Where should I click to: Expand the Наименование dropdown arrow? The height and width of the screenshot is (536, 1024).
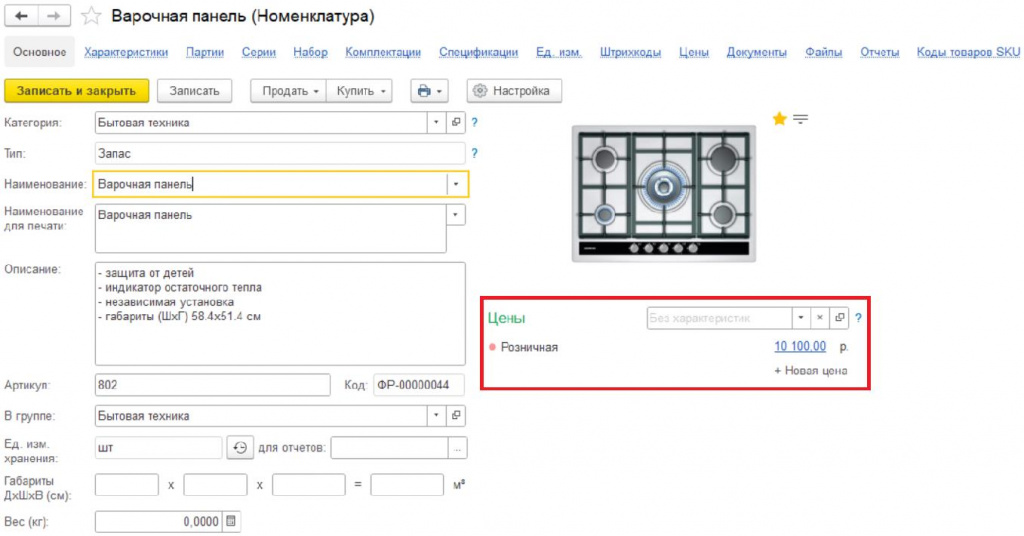[456, 184]
